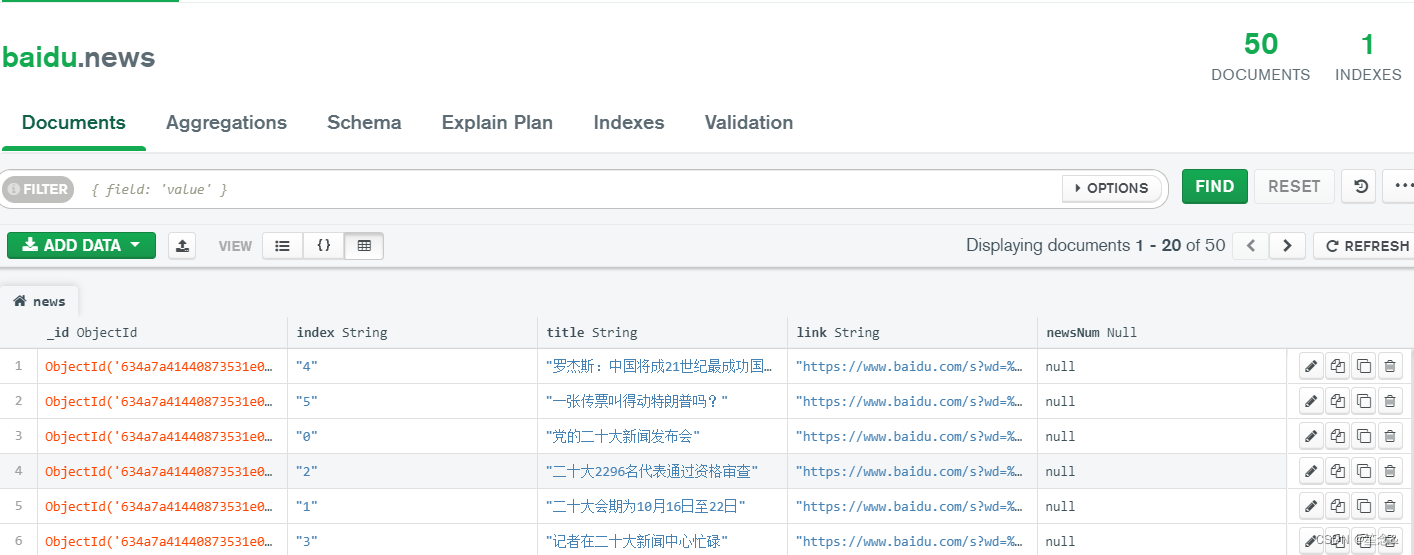Switch to list view
Screen dimensions: 1414x555
pos(283,245)
